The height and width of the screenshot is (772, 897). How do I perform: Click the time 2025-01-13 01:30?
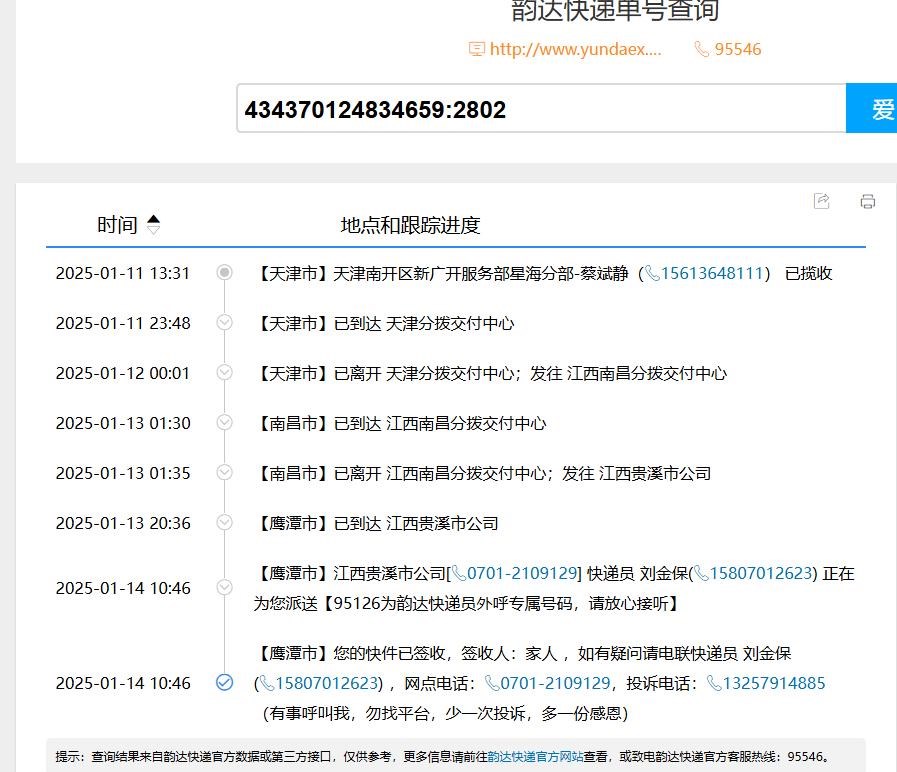coord(122,423)
